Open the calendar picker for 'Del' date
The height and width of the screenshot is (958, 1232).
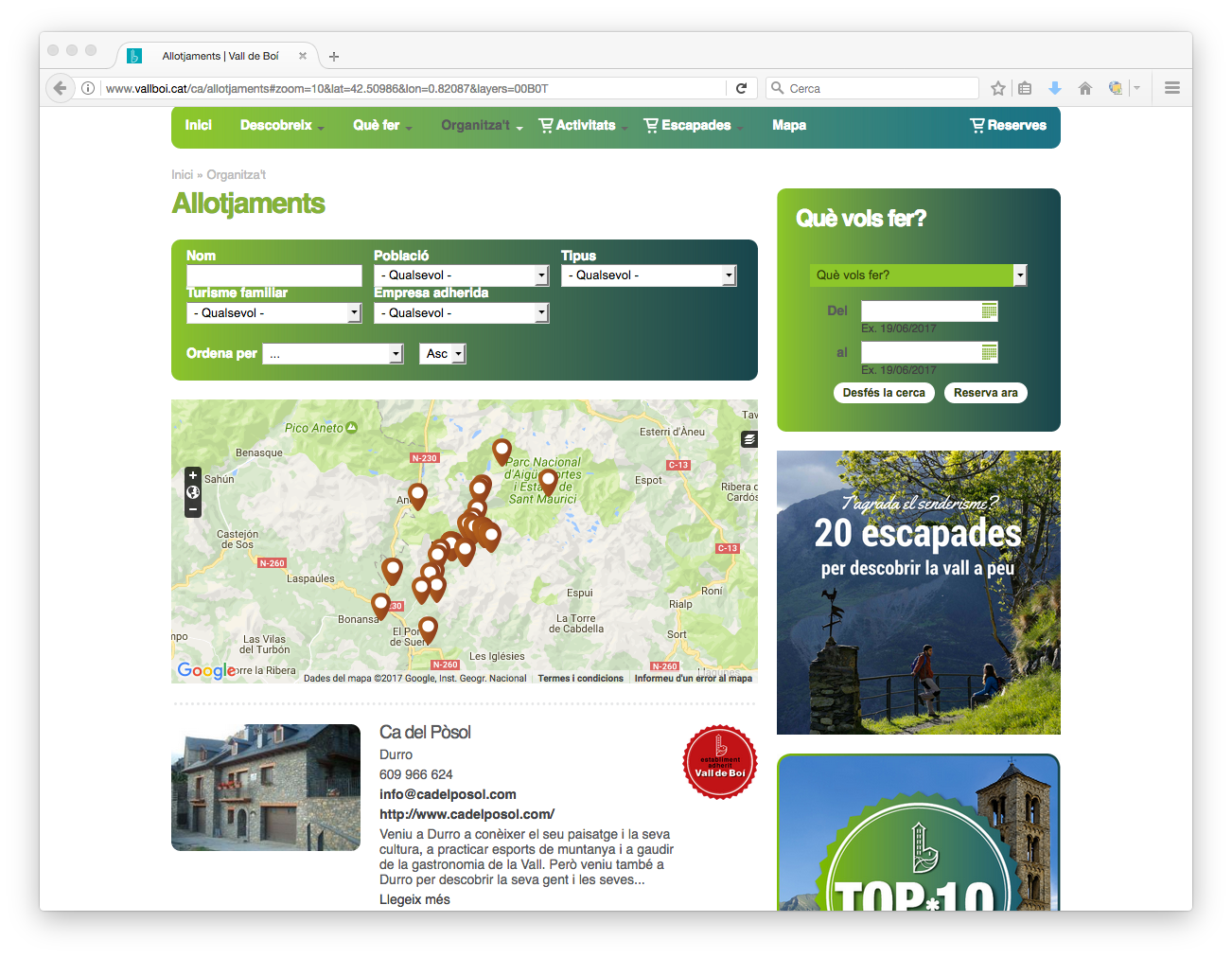989,311
